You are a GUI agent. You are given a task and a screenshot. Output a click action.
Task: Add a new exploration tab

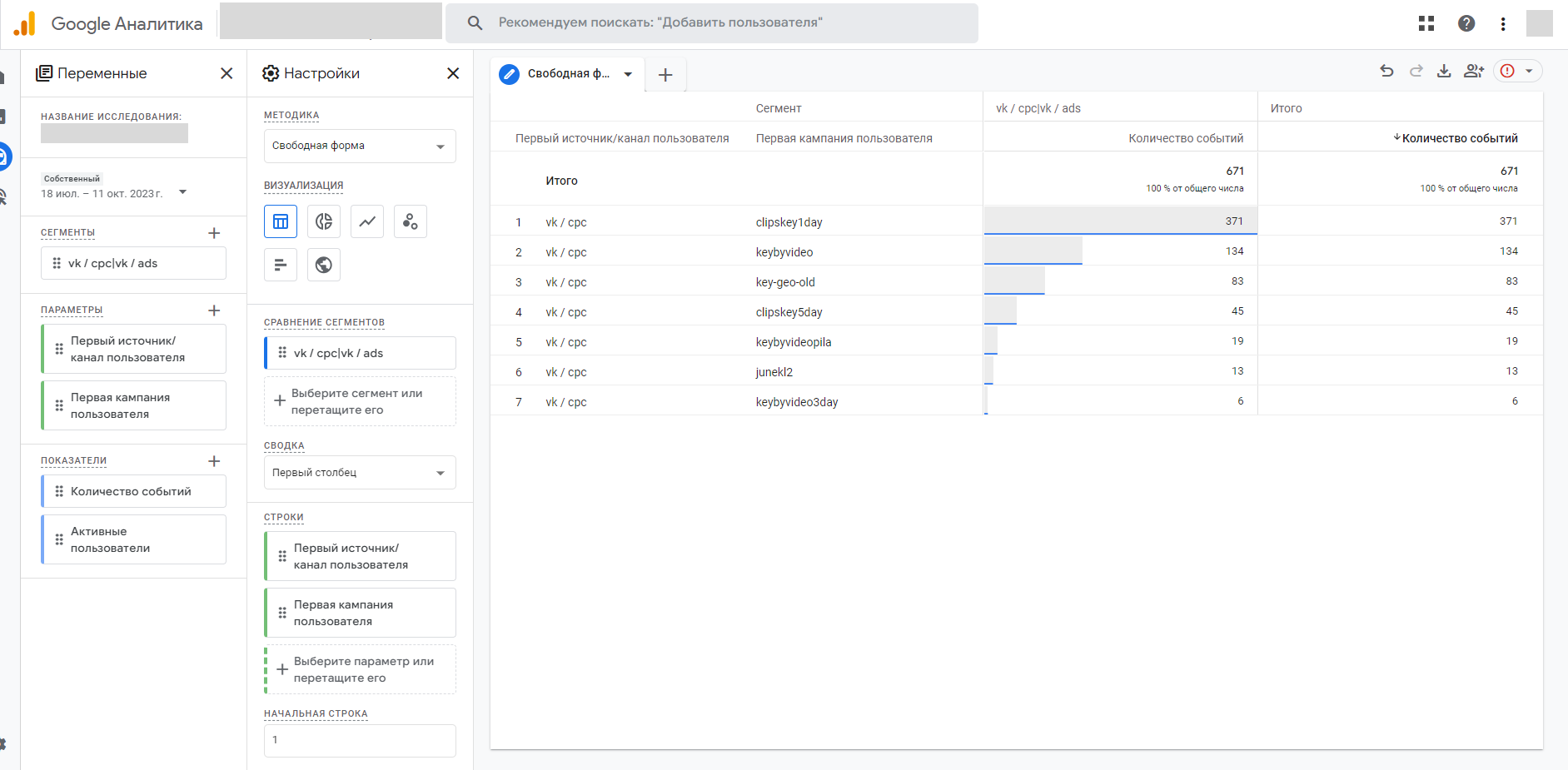(665, 75)
